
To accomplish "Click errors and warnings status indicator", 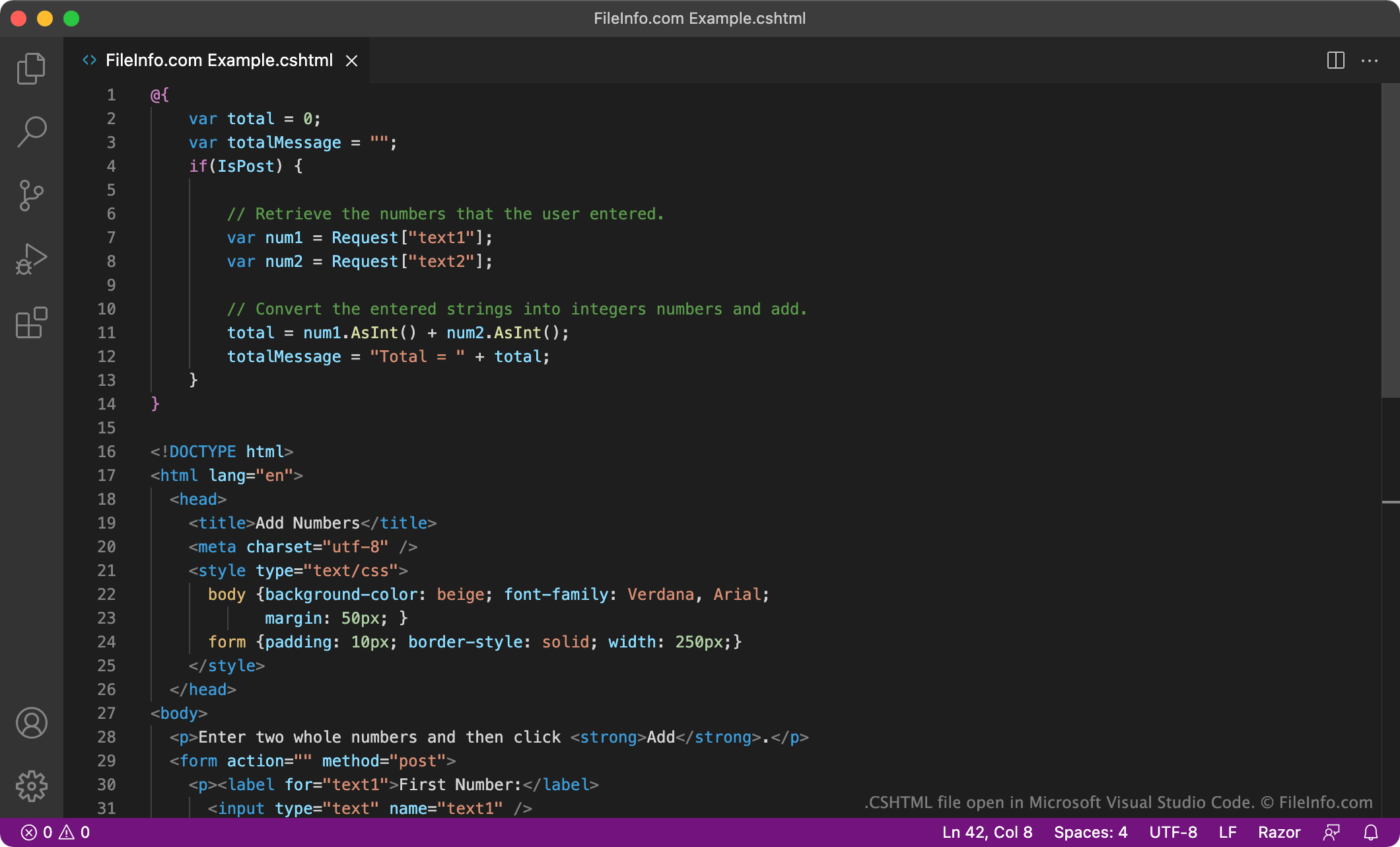I will [55, 832].
